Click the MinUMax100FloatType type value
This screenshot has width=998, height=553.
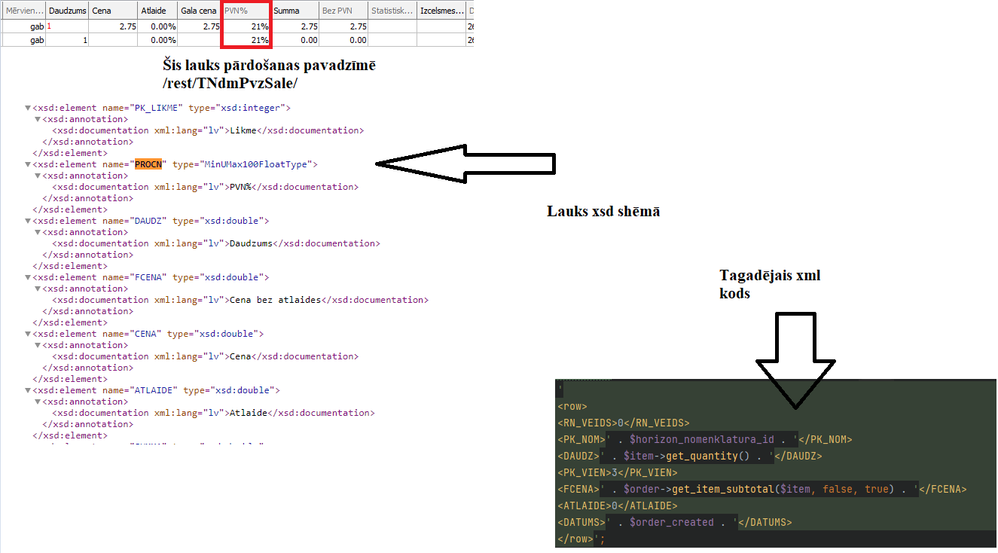click(x=255, y=164)
